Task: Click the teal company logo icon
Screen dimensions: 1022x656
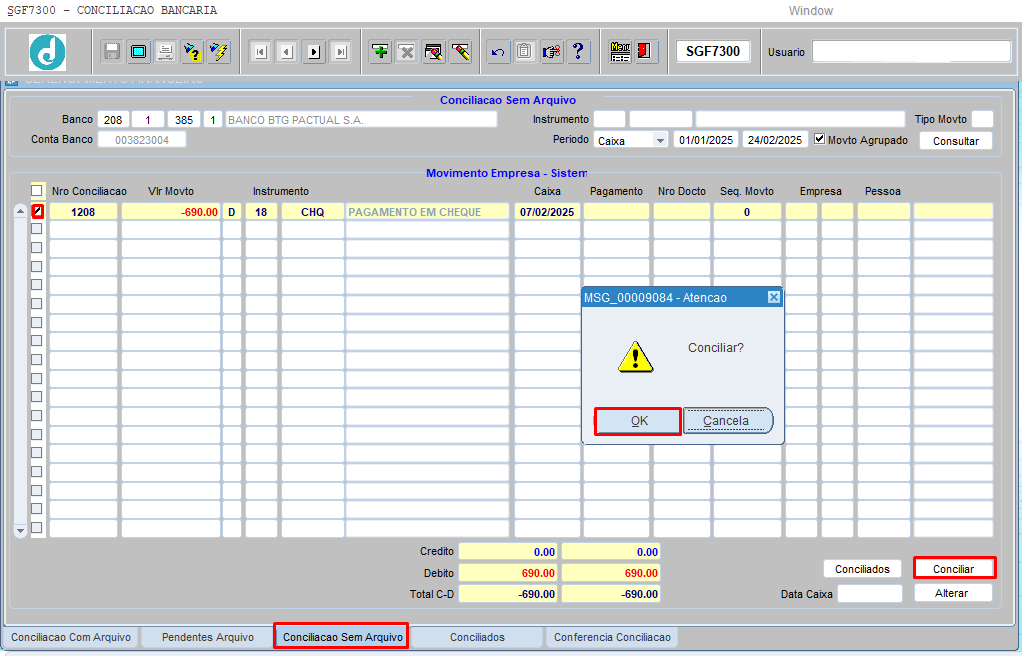Action: tap(48, 52)
